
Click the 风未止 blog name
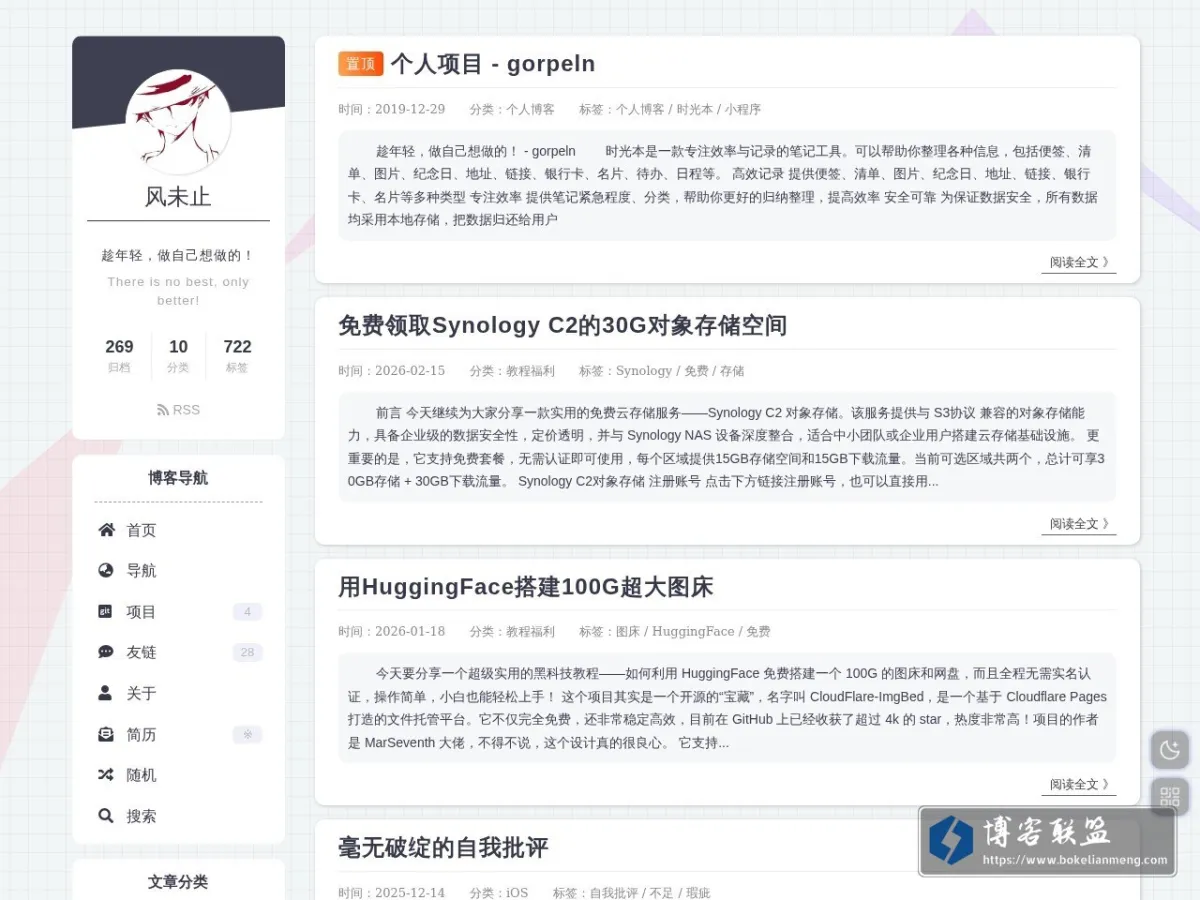[178, 197]
